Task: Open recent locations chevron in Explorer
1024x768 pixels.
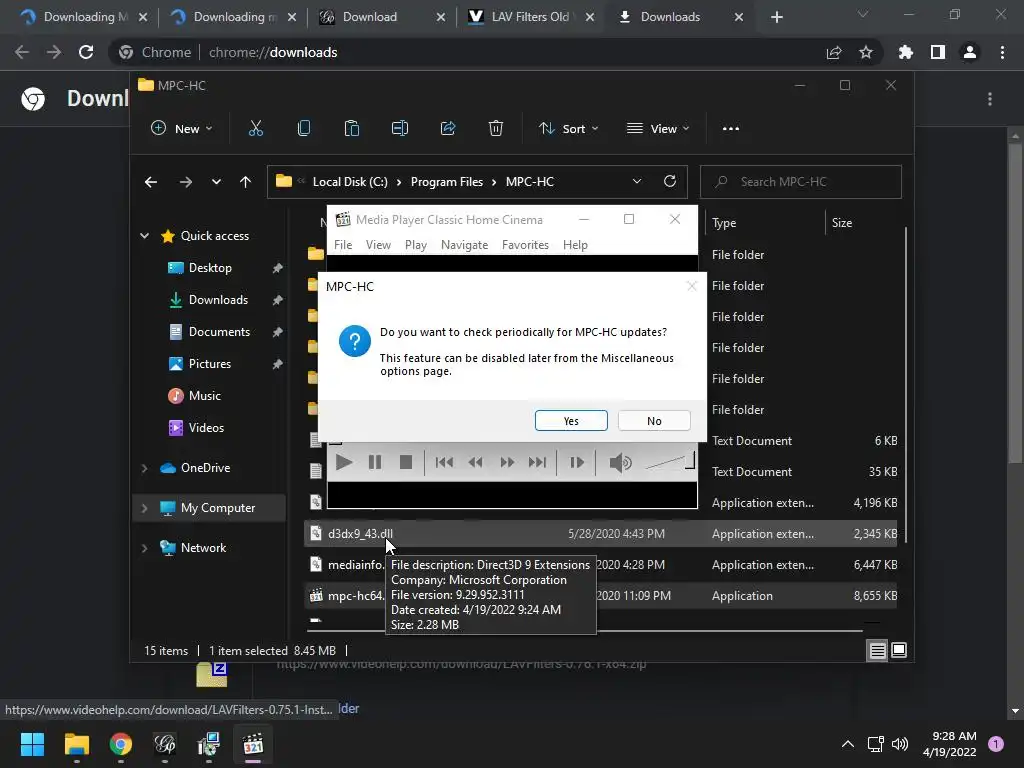Action: coord(216,182)
